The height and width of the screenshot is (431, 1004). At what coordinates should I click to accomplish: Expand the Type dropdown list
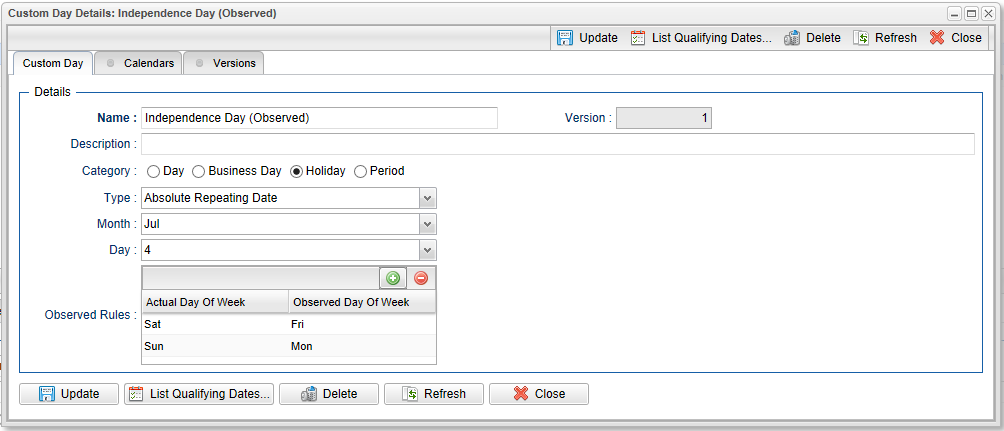[x=427, y=198]
